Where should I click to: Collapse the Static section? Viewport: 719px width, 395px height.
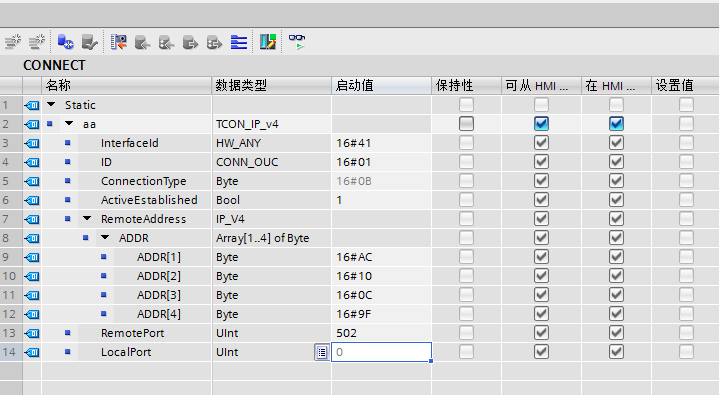[x=51, y=105]
